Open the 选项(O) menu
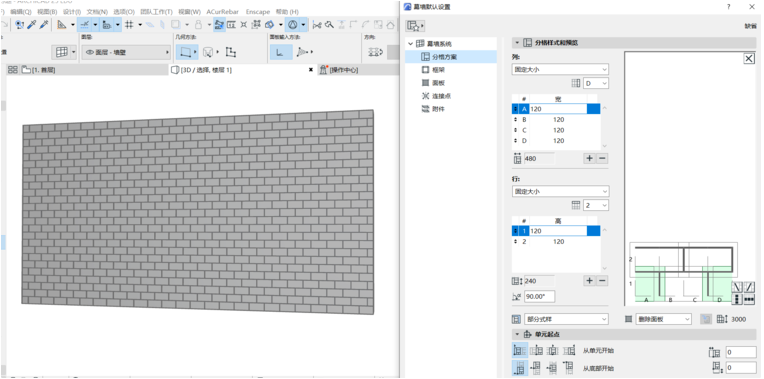Screen dimensions: 764x379 pos(124,11)
